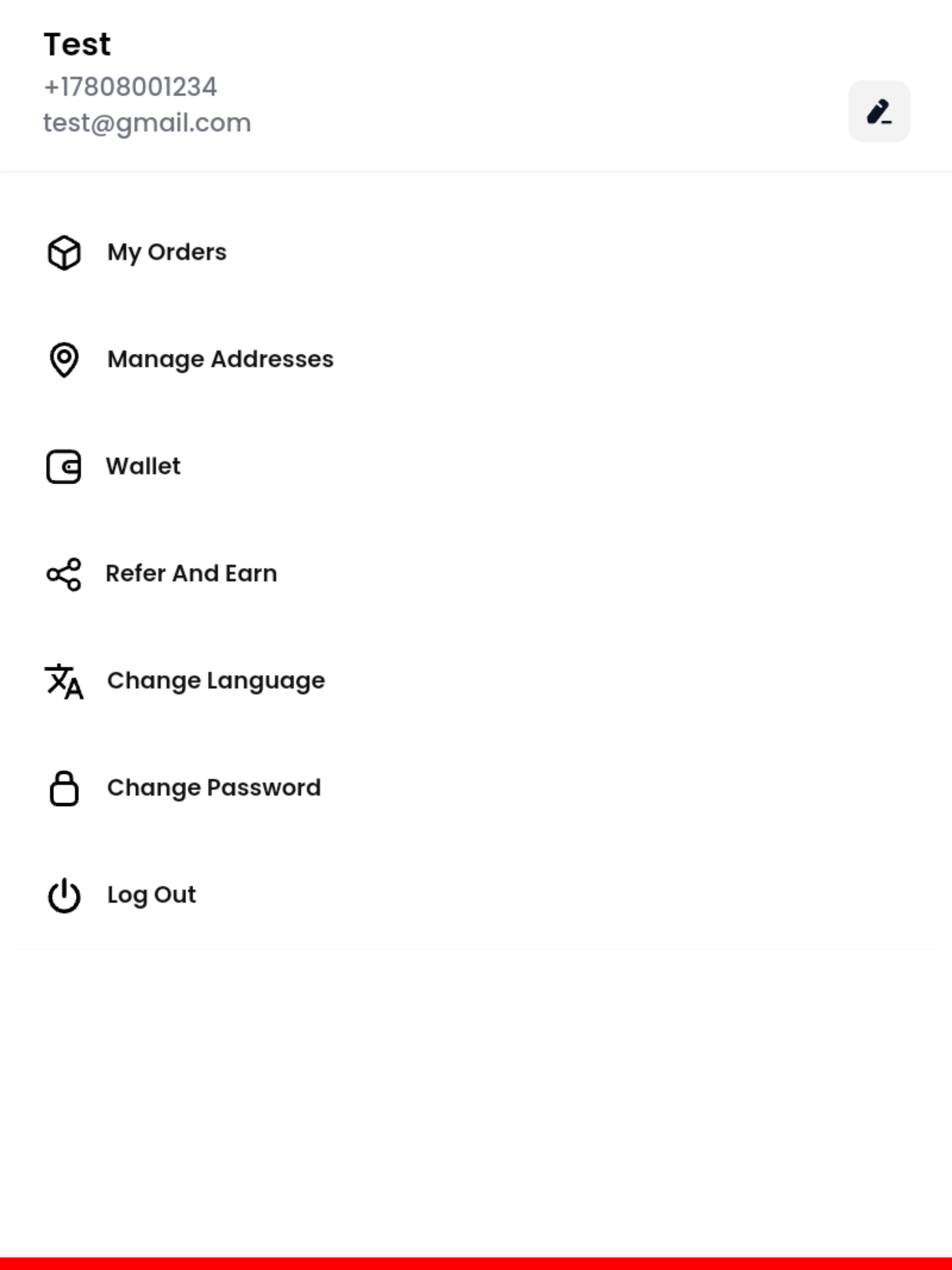
Task: Click the translate language icon
Action: point(64,681)
